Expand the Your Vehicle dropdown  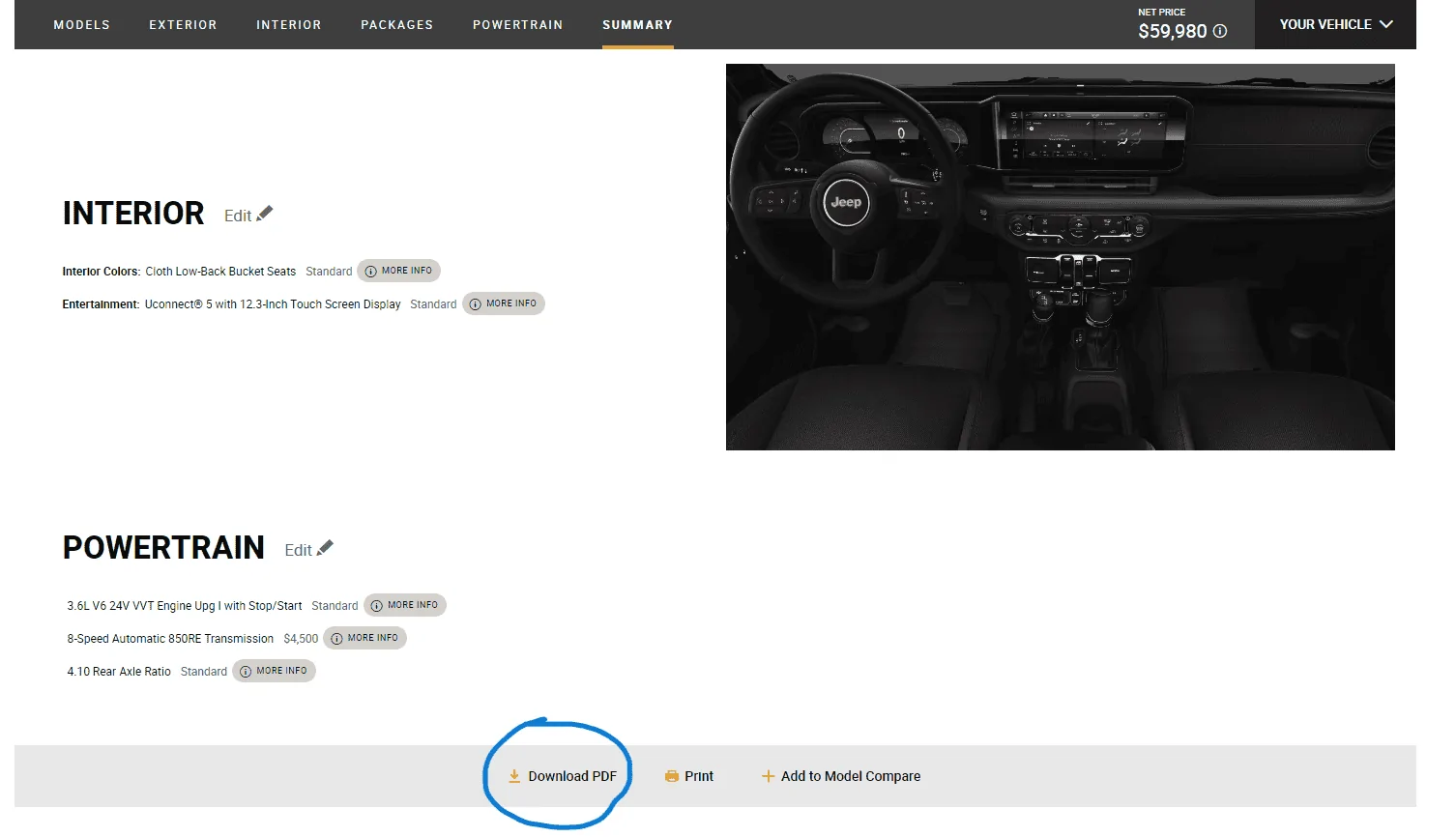pyautogui.click(x=1335, y=24)
